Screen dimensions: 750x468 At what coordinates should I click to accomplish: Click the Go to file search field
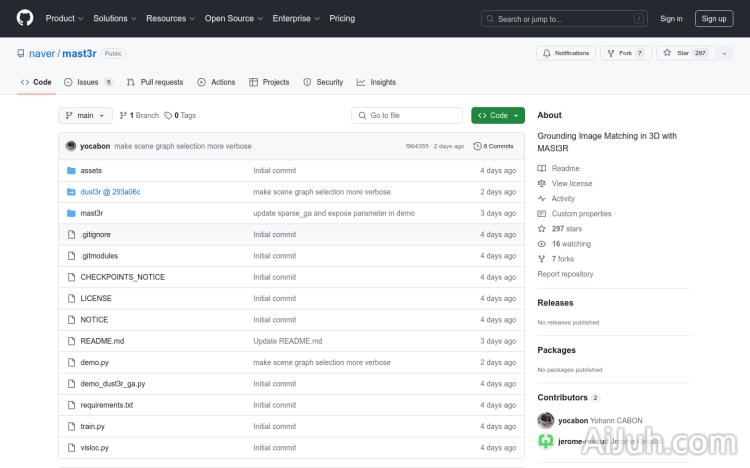point(408,116)
